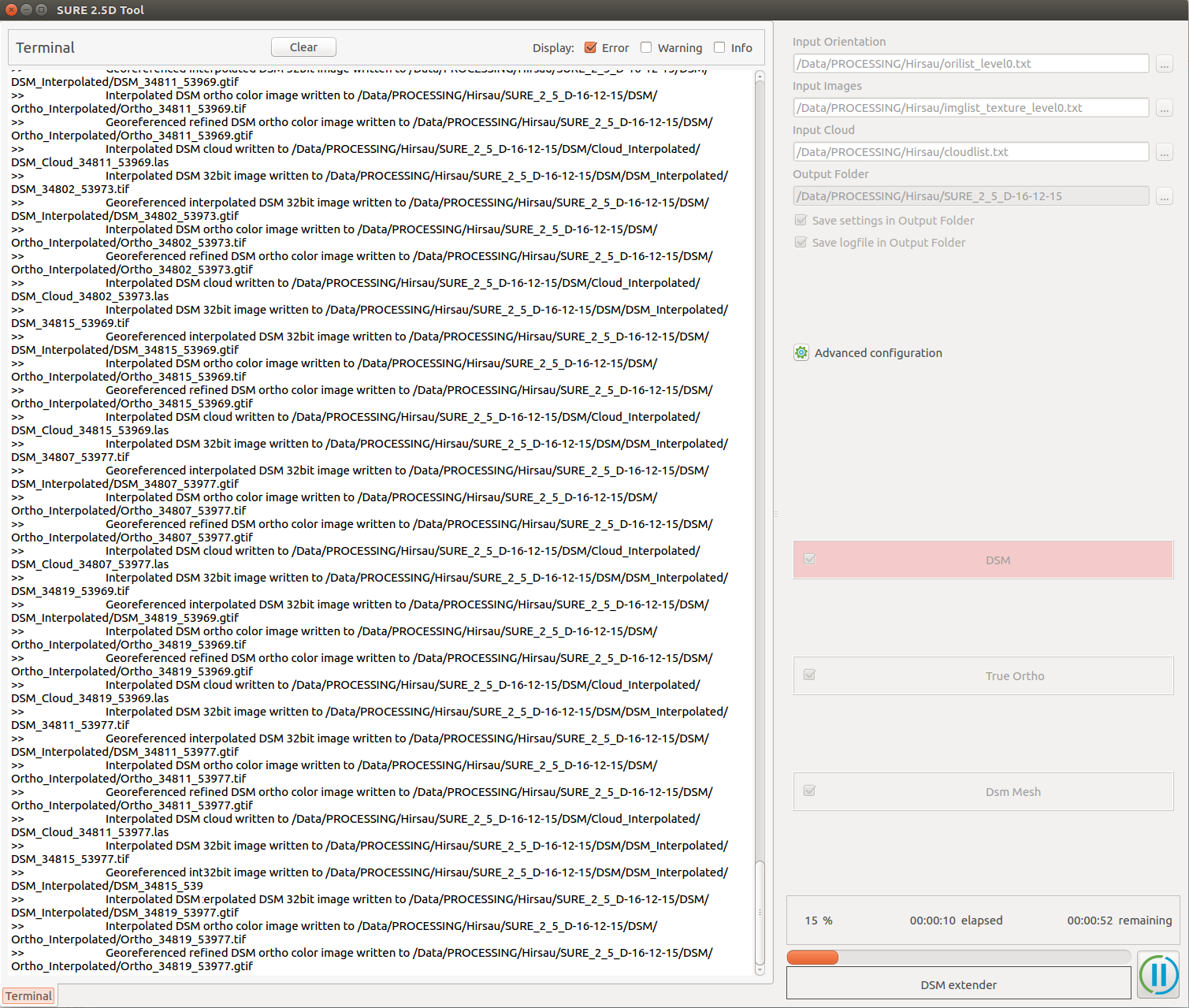Focus the Output Folder path field

coord(971,196)
